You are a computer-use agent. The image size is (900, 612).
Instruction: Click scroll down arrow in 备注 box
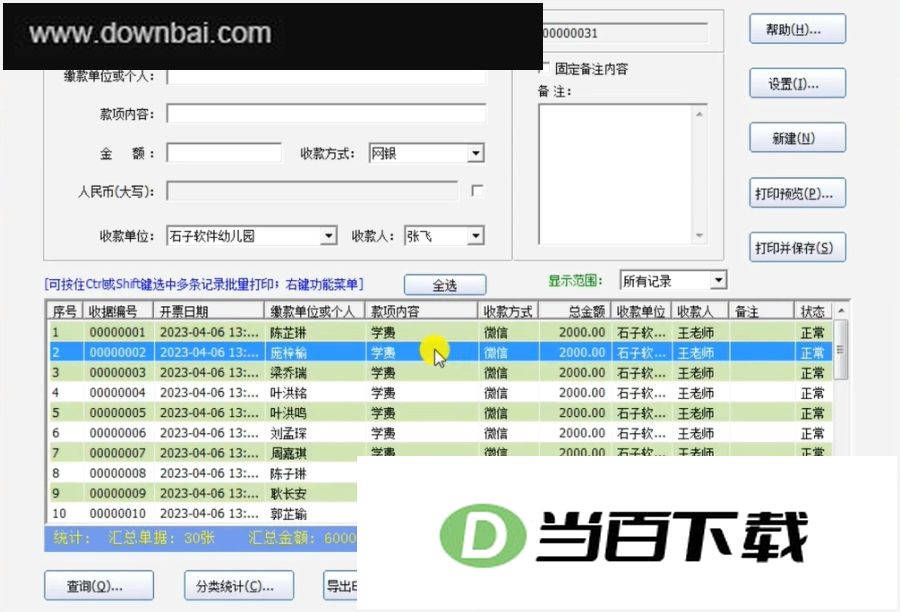(699, 235)
